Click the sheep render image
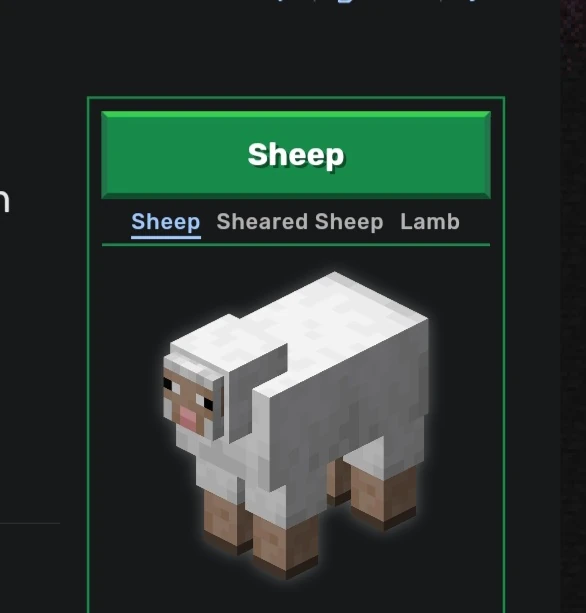 click(296, 425)
